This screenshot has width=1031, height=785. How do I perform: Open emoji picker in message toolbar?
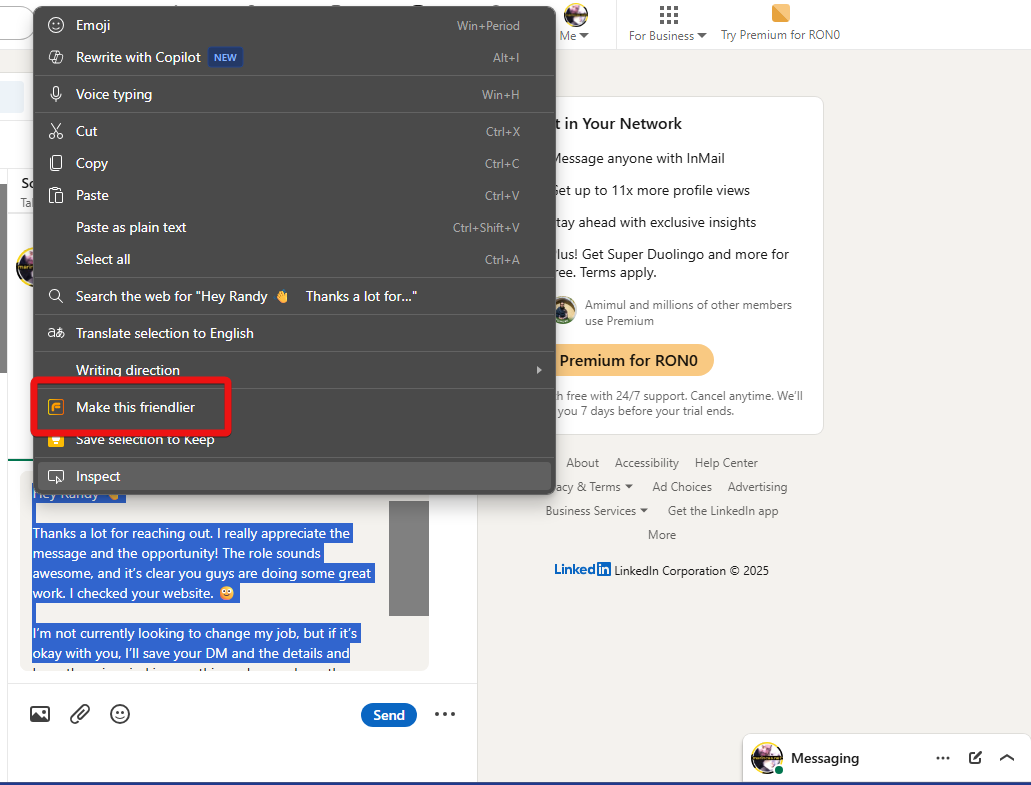pos(120,714)
